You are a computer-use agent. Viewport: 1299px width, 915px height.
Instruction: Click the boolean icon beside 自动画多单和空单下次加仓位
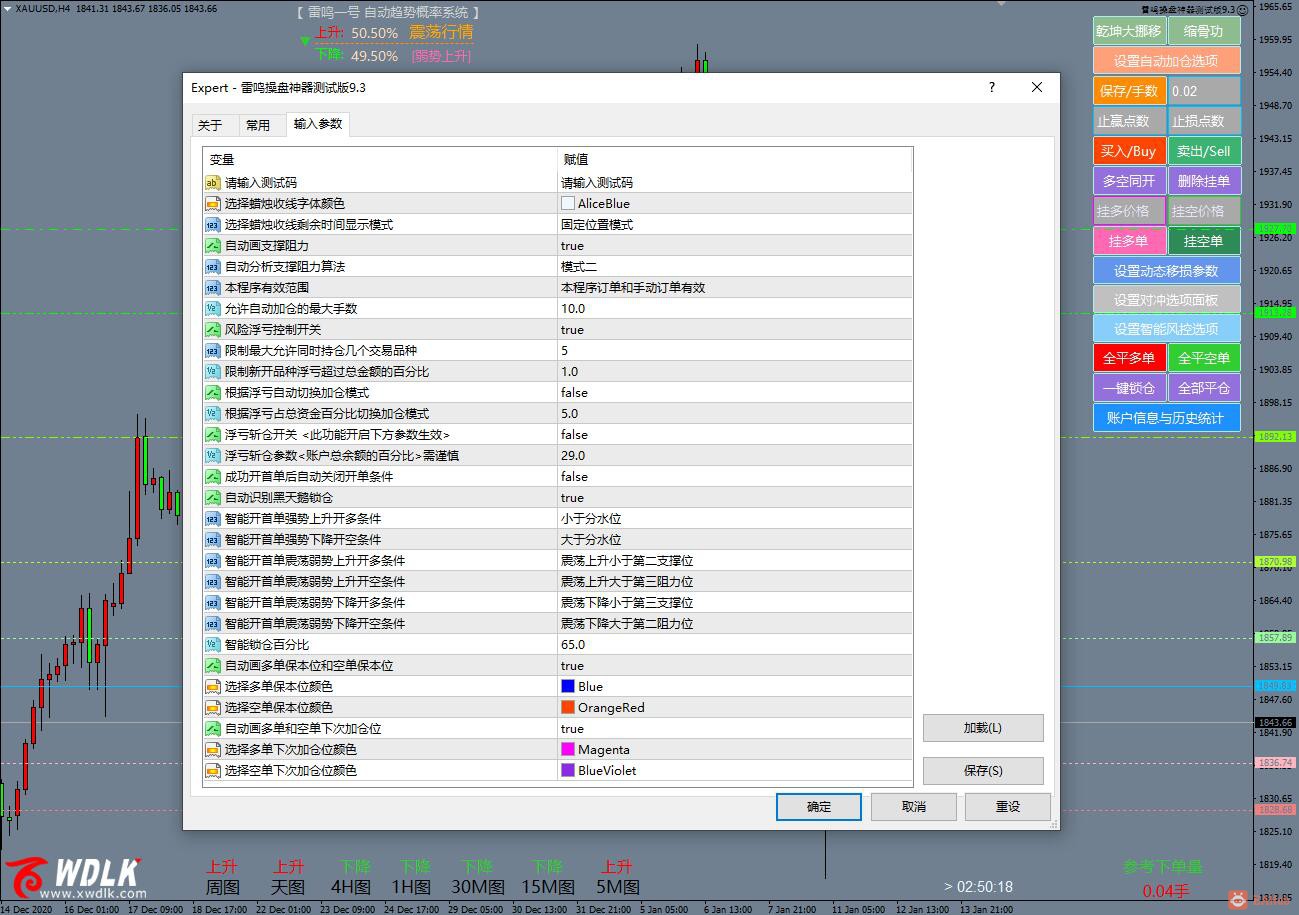(212, 729)
